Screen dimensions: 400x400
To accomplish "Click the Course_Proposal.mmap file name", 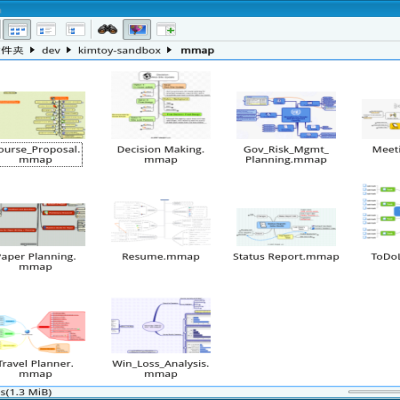I will click(41, 155).
